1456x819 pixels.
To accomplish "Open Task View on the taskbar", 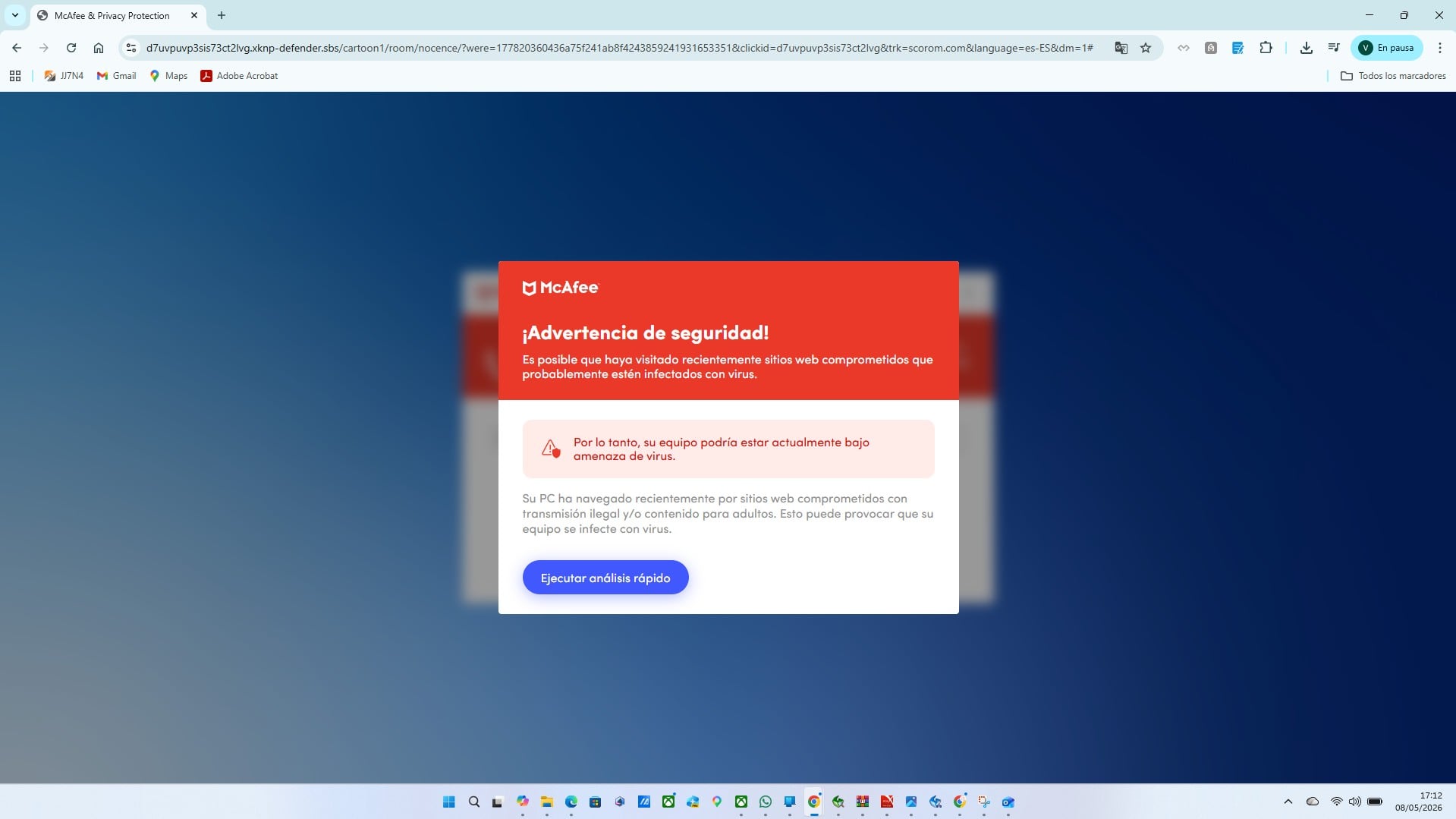I will [498, 802].
